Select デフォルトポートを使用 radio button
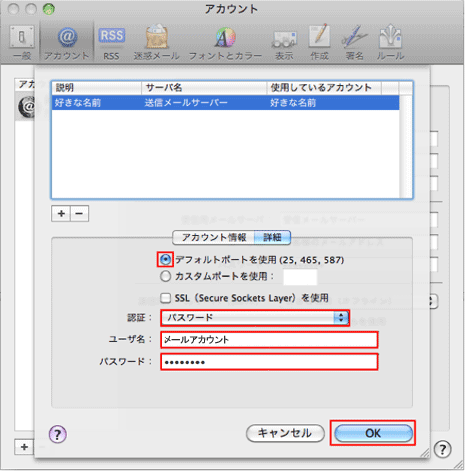Viewport: 465px width, 471px height. coord(165,260)
